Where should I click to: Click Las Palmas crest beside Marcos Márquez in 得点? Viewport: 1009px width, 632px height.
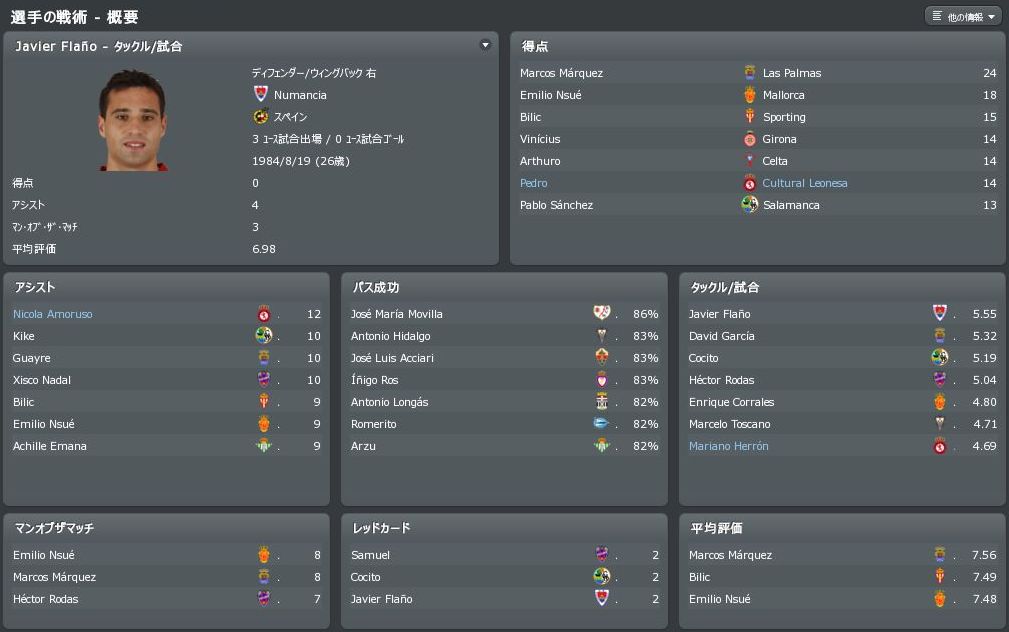750,73
